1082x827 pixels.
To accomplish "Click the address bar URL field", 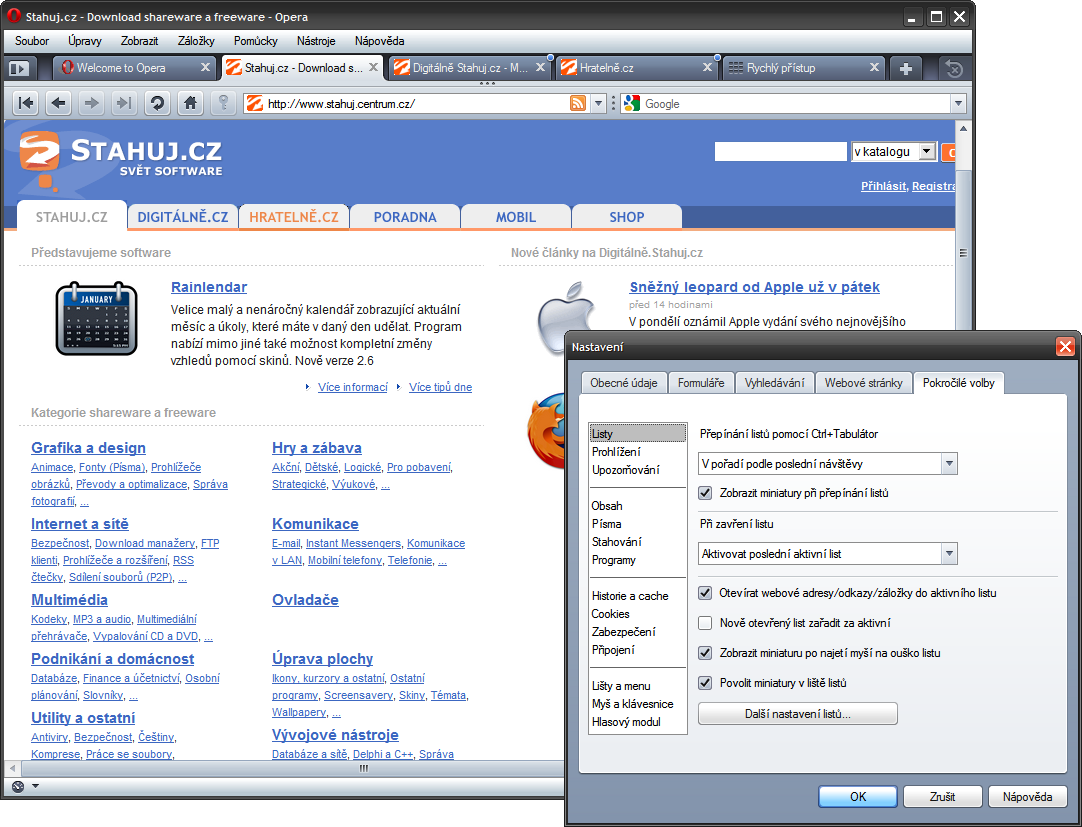I will click(x=417, y=104).
